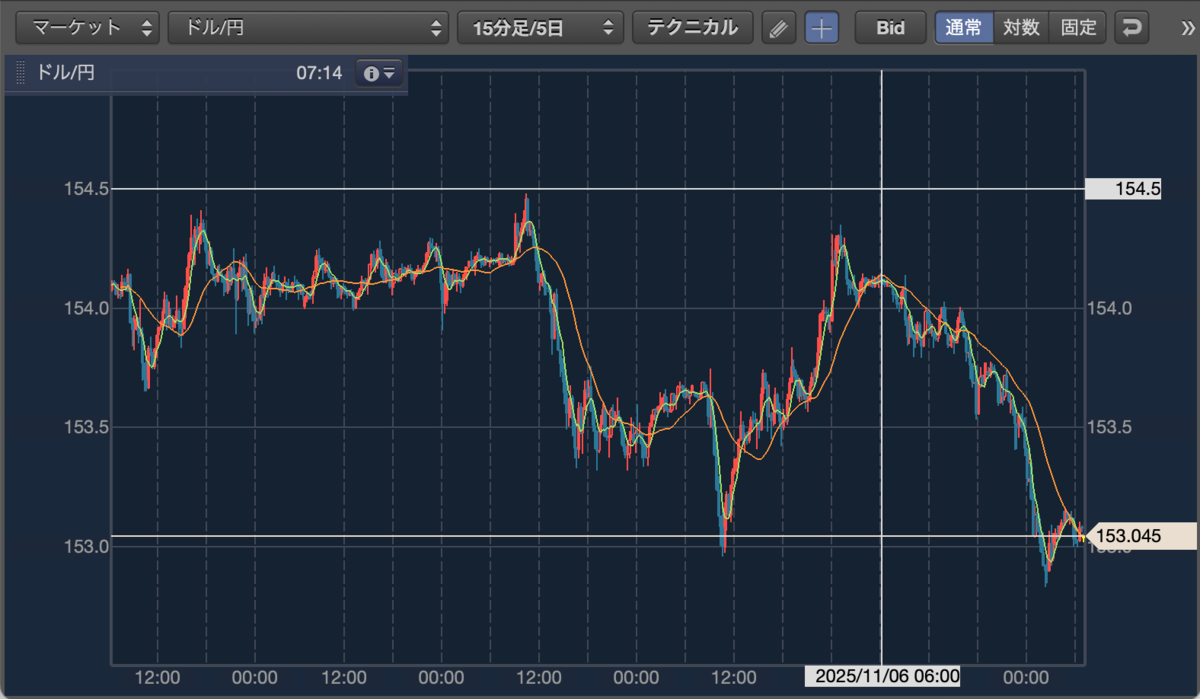Open the chart info dropdown icon
Image resolution: width=1200 pixels, height=699 pixels.
[380, 73]
